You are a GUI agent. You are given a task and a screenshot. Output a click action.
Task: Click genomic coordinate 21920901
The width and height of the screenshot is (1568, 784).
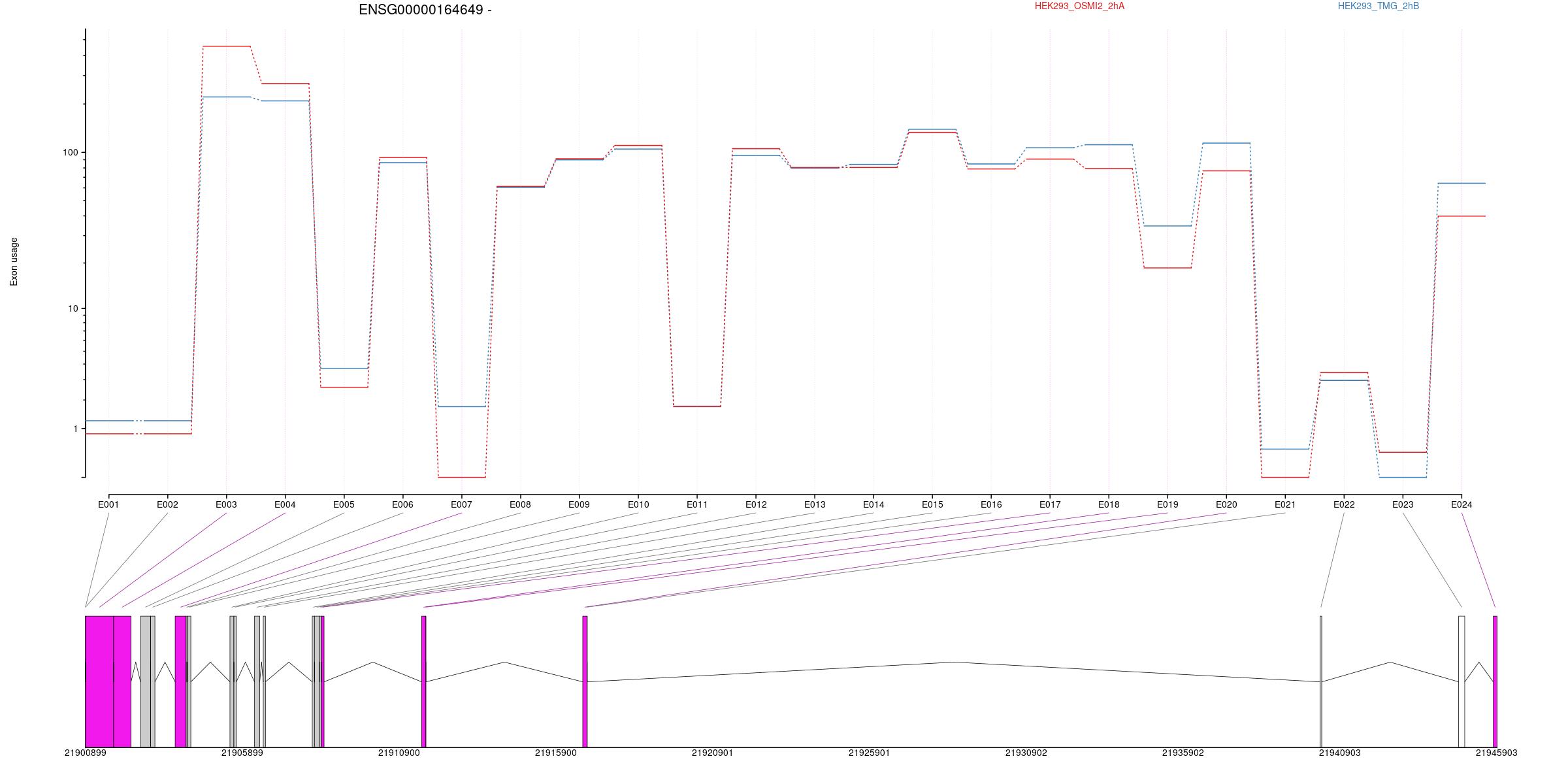tap(712, 753)
